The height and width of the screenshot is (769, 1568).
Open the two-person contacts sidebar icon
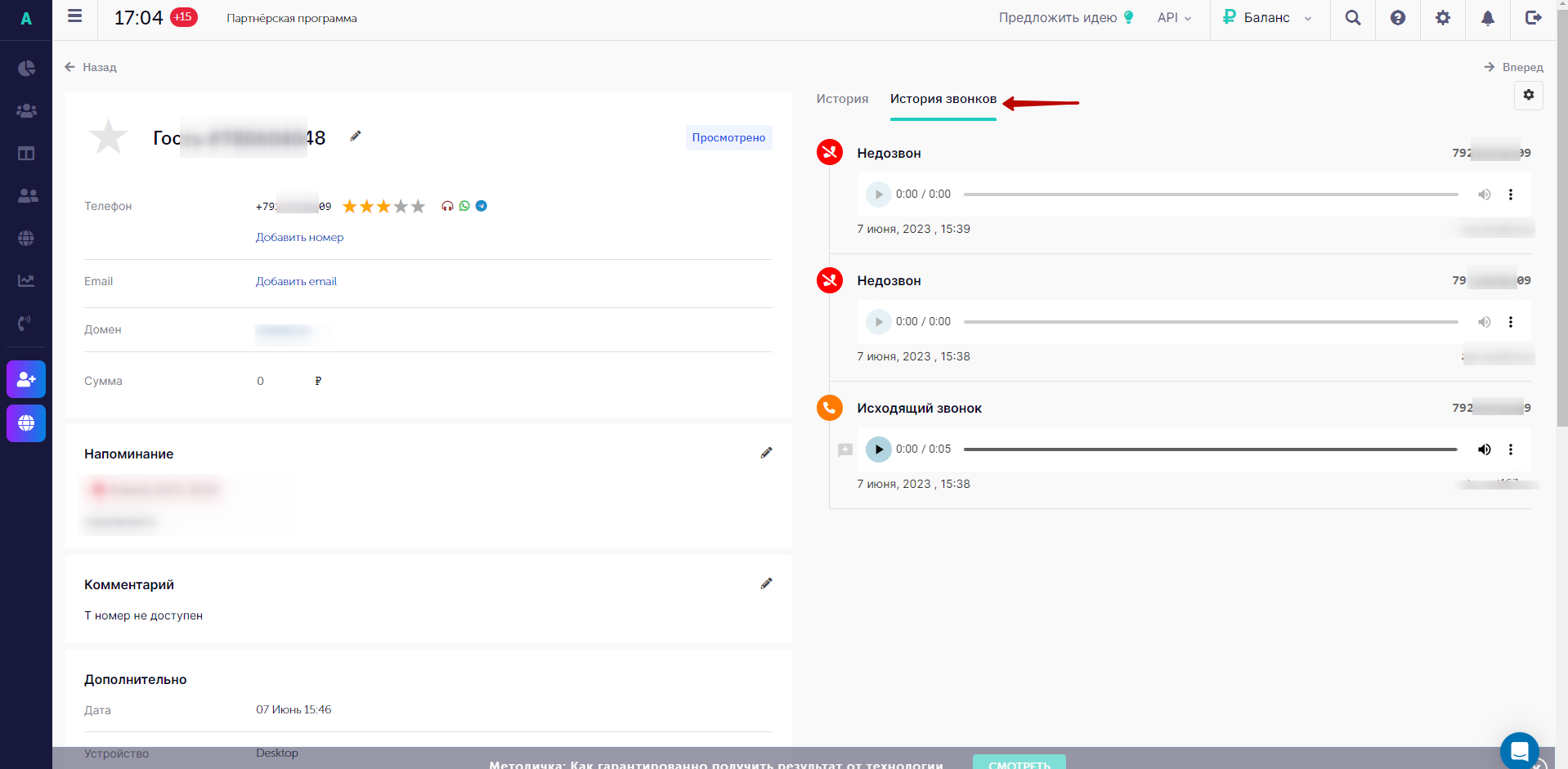[x=27, y=195]
